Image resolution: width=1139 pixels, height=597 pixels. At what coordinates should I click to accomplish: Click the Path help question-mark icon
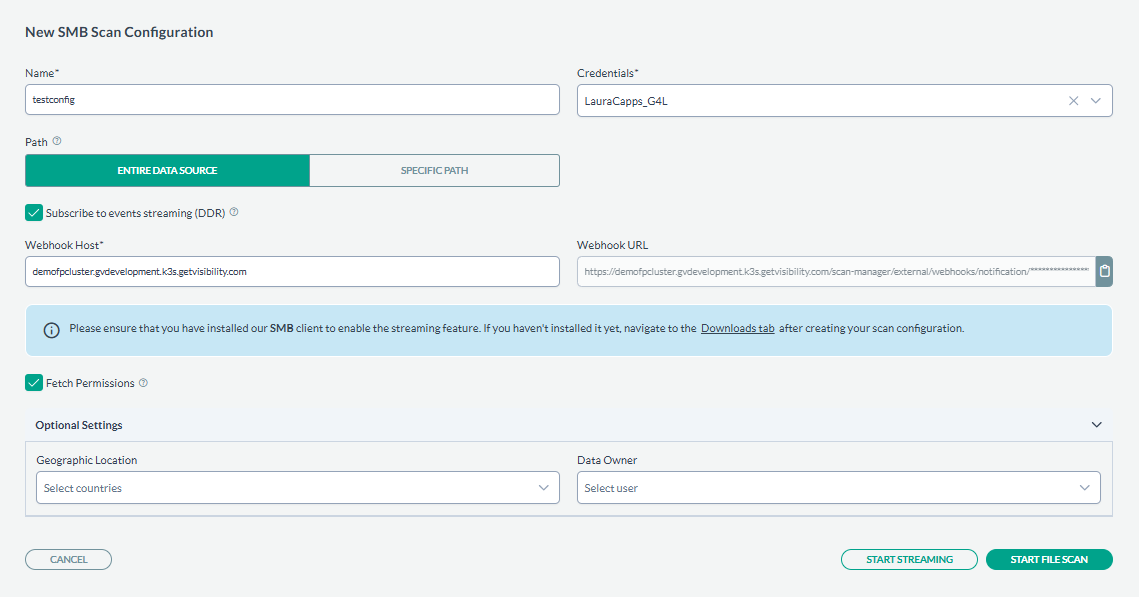point(57,141)
